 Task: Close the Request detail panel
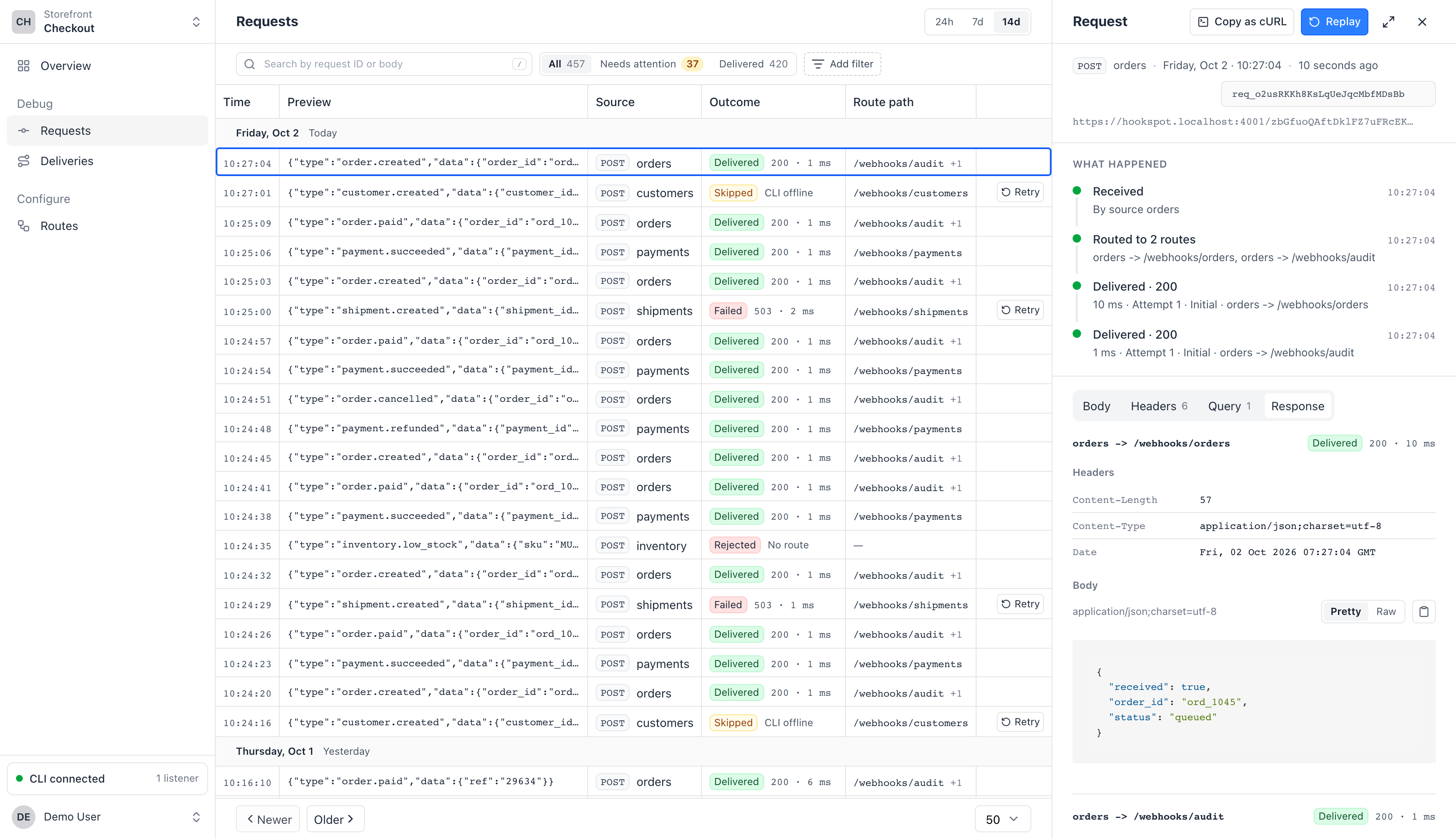[x=1422, y=22]
